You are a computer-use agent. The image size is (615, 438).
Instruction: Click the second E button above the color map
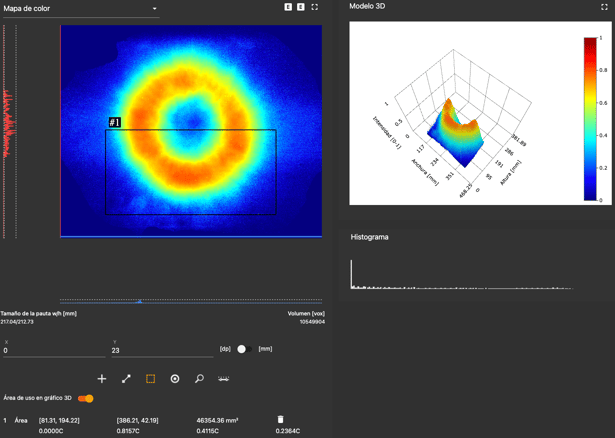point(301,7)
